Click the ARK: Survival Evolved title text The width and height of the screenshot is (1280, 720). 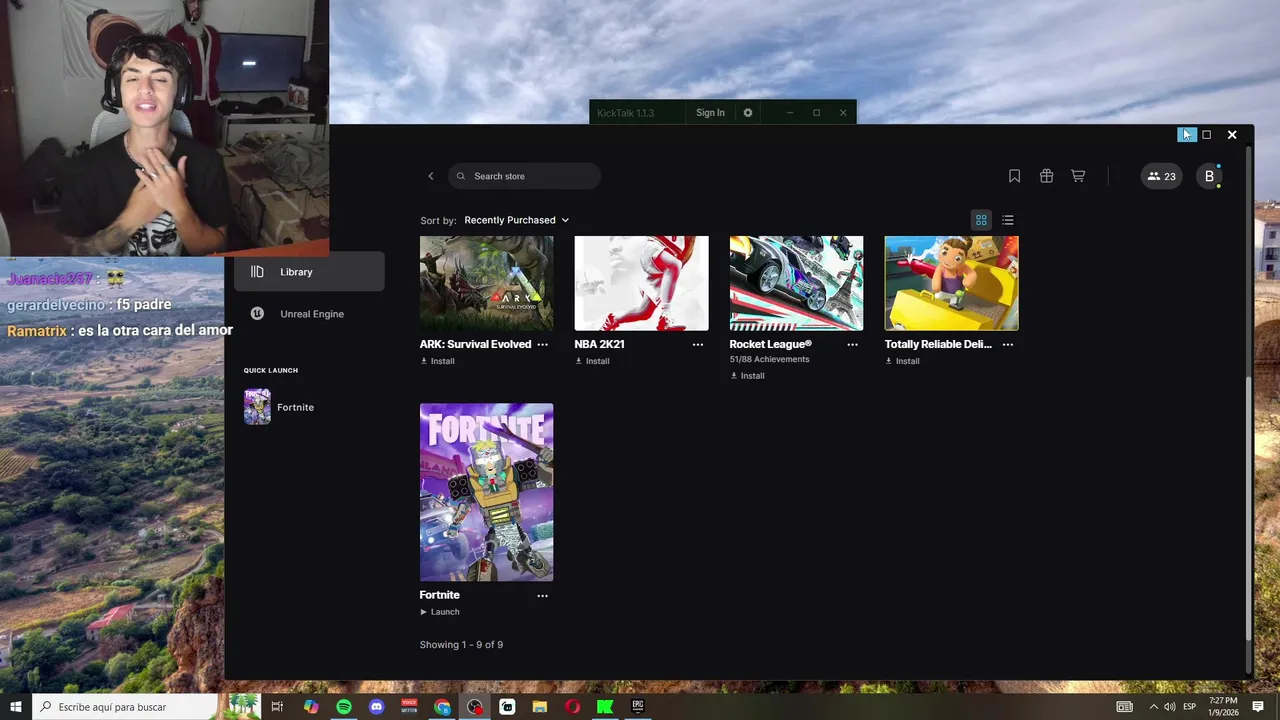[x=475, y=344]
